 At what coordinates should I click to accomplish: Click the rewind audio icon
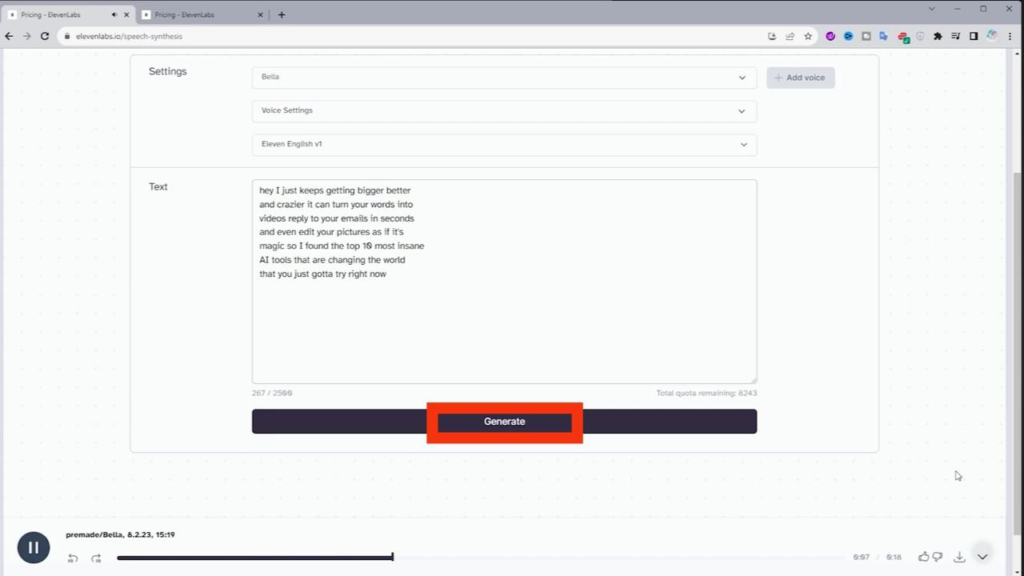tap(73, 558)
